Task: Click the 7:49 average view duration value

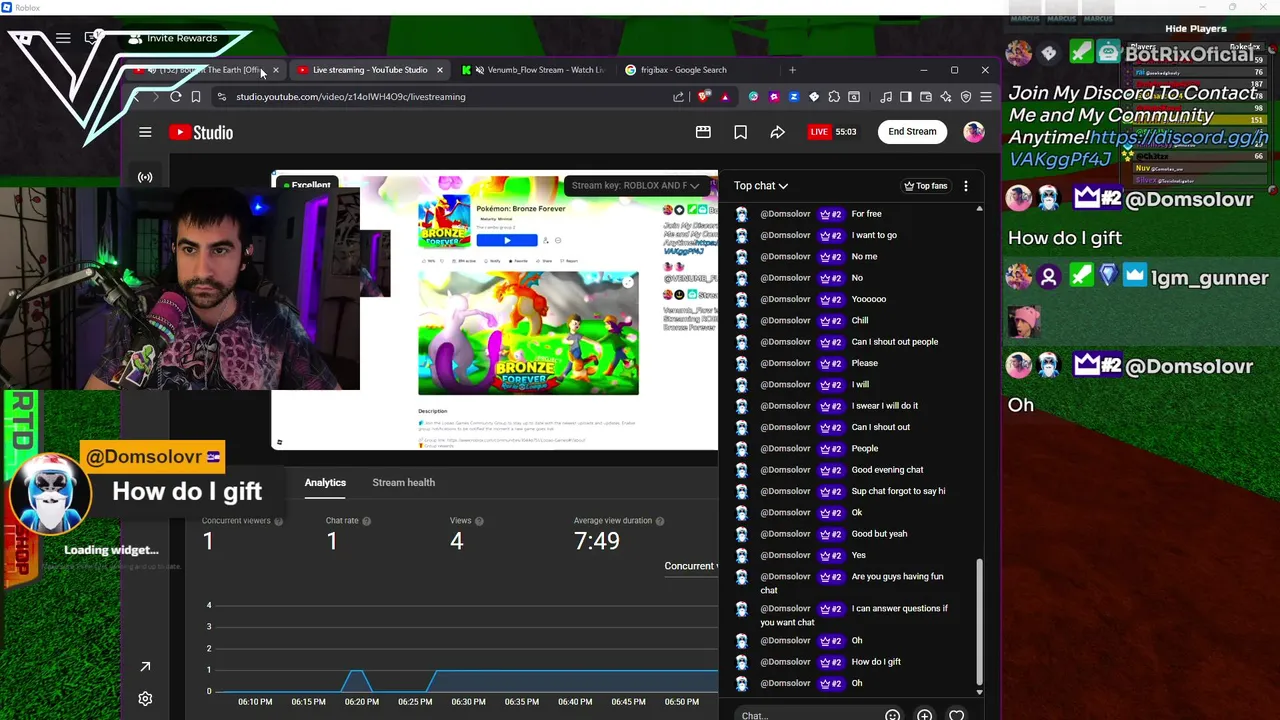Action: click(597, 541)
